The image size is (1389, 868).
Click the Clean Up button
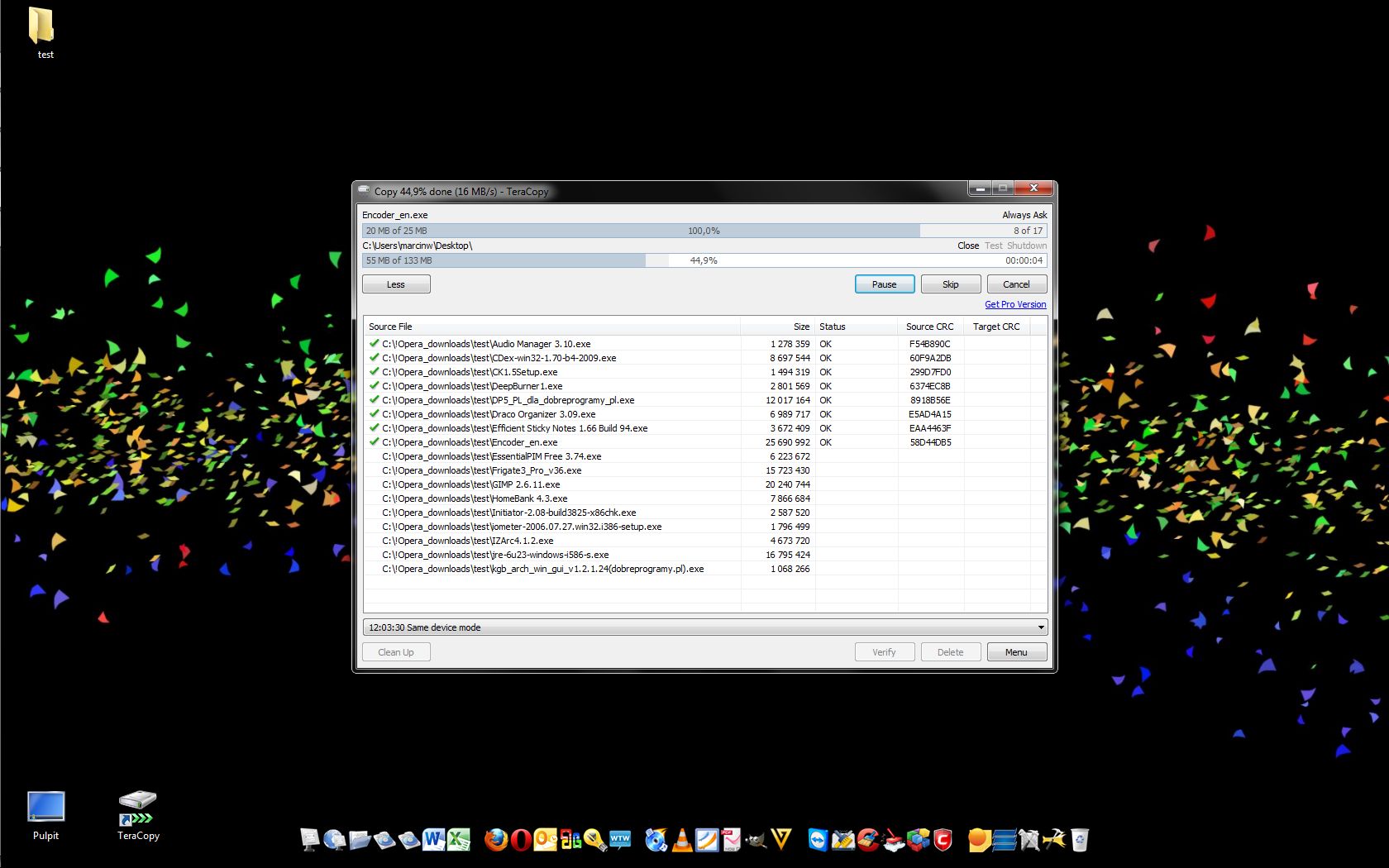coord(396,652)
